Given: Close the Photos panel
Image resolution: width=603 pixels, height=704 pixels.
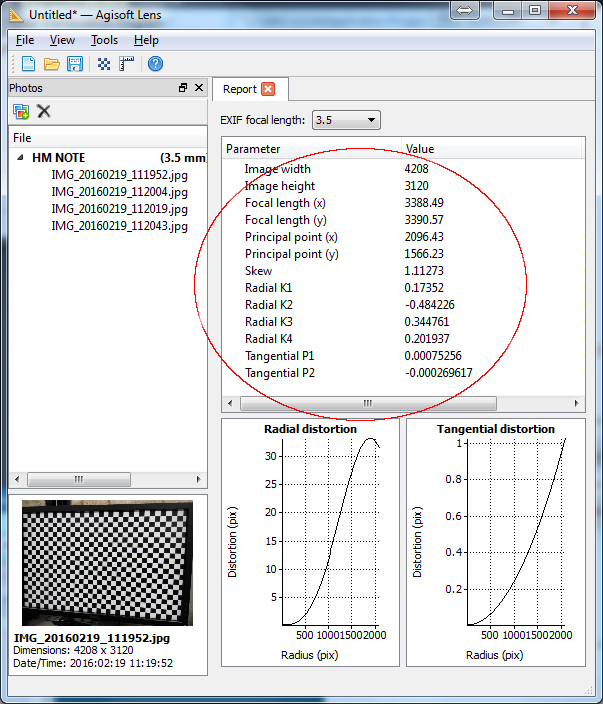Looking at the screenshot, I should (x=199, y=88).
